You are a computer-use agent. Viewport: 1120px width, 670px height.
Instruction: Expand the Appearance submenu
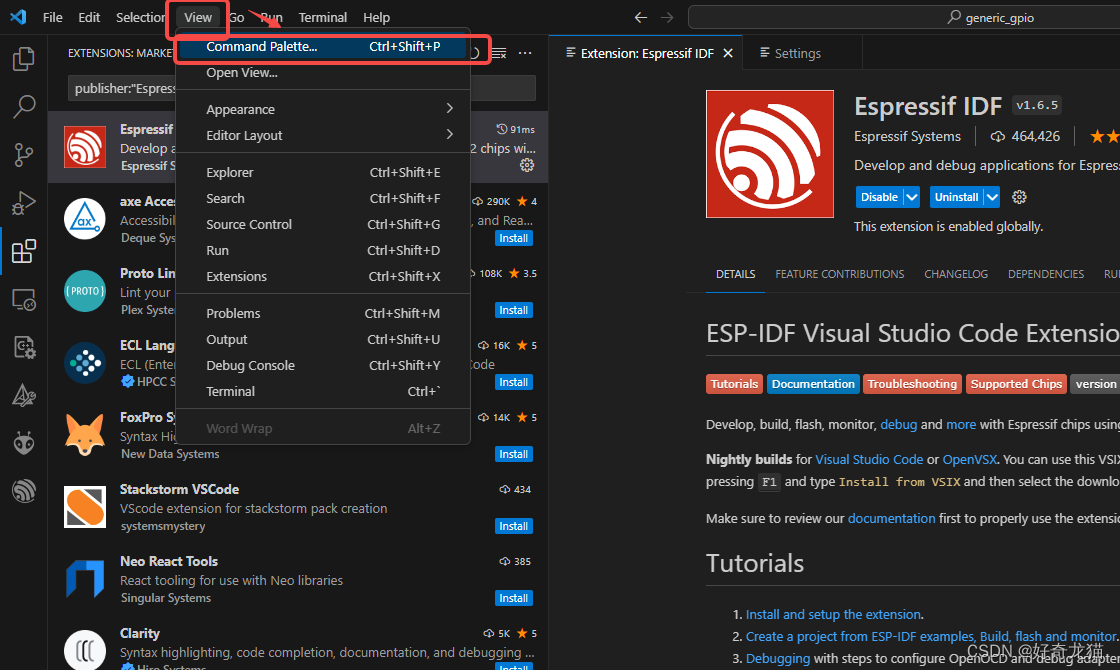[x=240, y=109]
